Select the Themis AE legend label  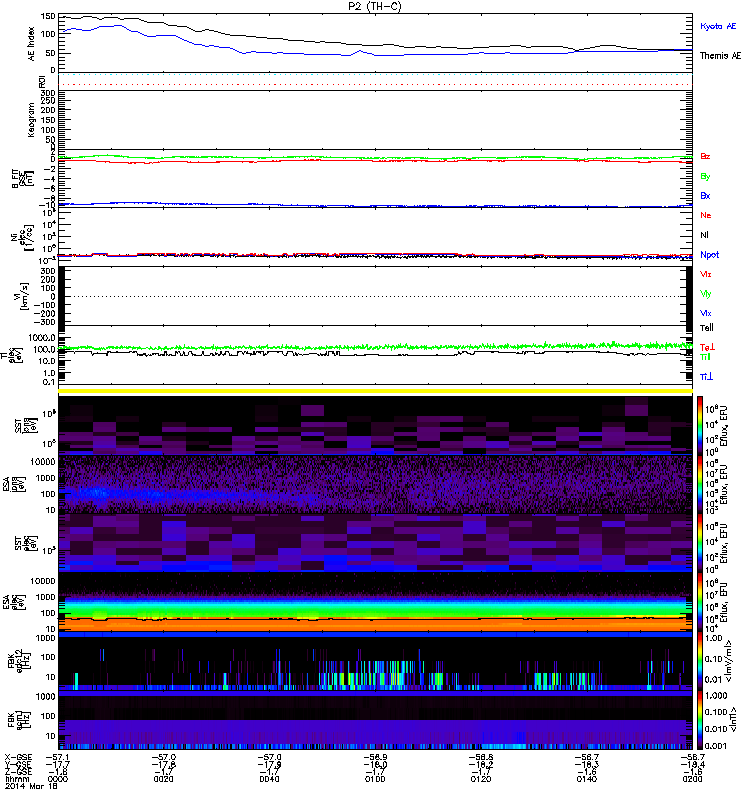point(720,56)
